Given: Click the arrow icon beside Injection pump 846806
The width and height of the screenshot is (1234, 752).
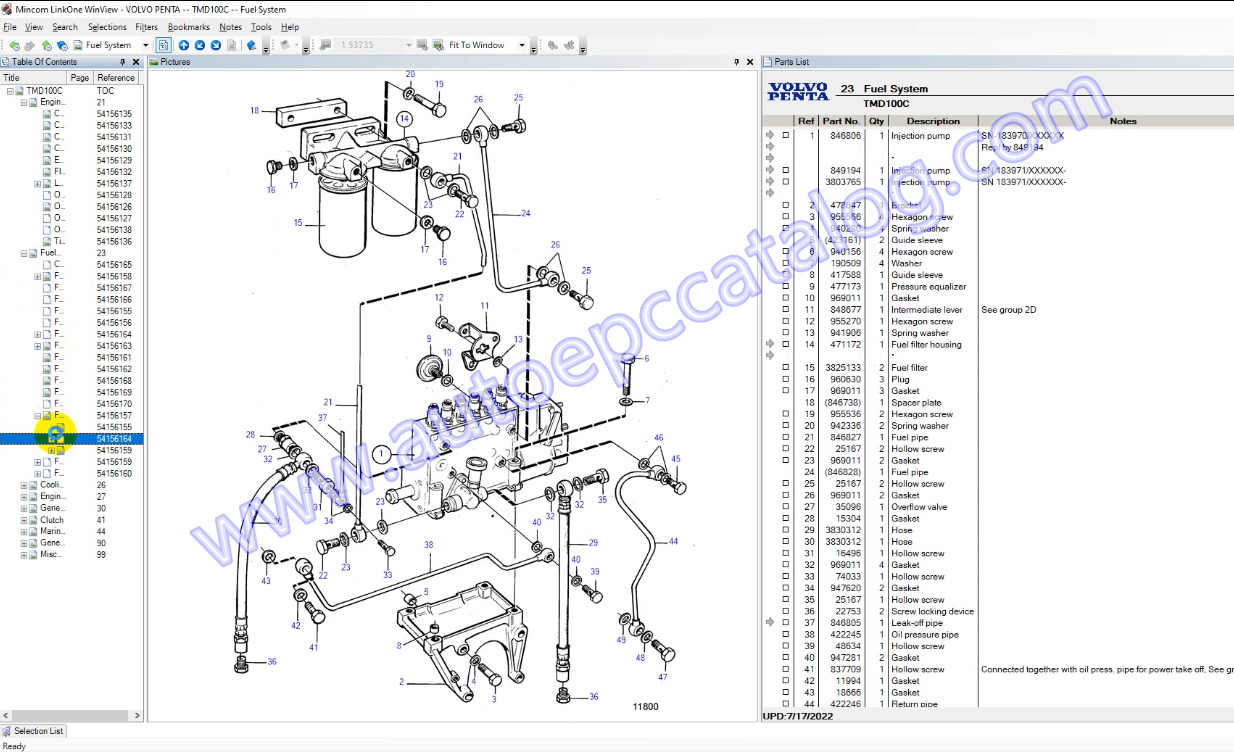Looking at the screenshot, I should [x=770, y=135].
